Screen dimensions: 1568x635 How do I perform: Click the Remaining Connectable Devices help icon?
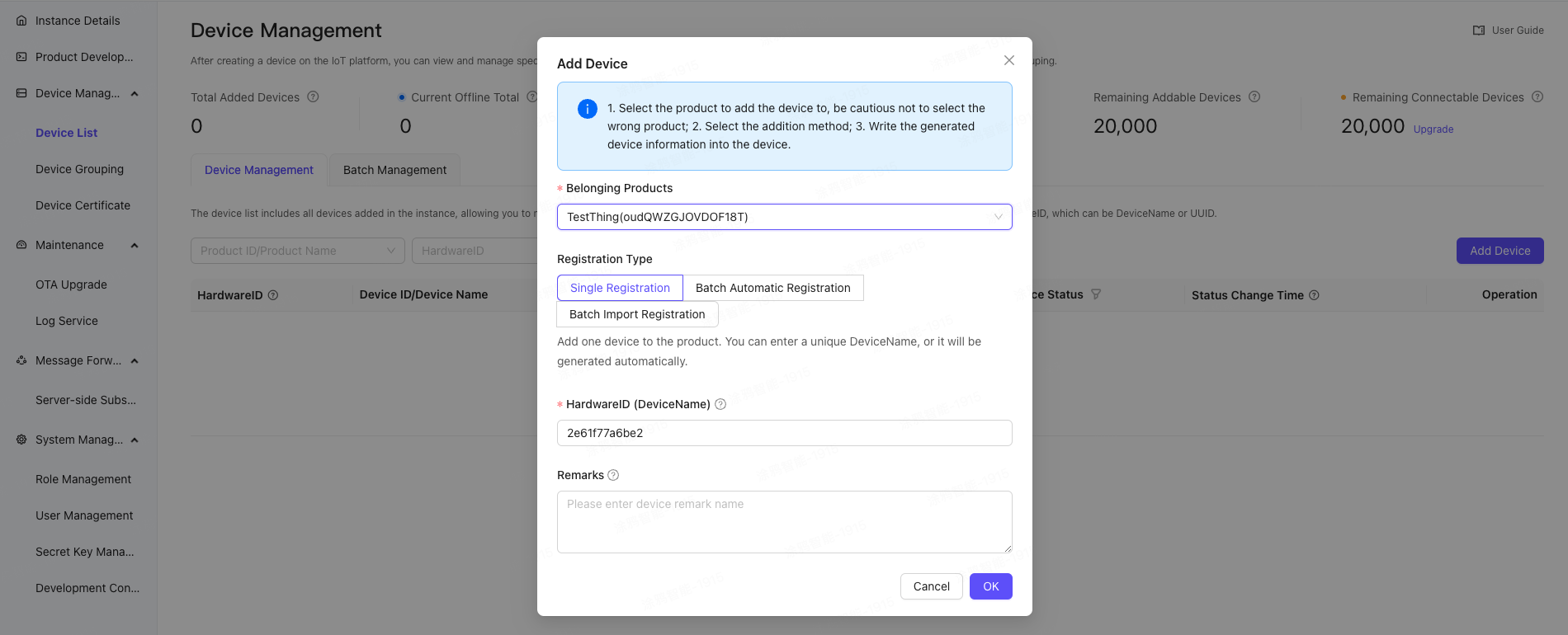1537,96
